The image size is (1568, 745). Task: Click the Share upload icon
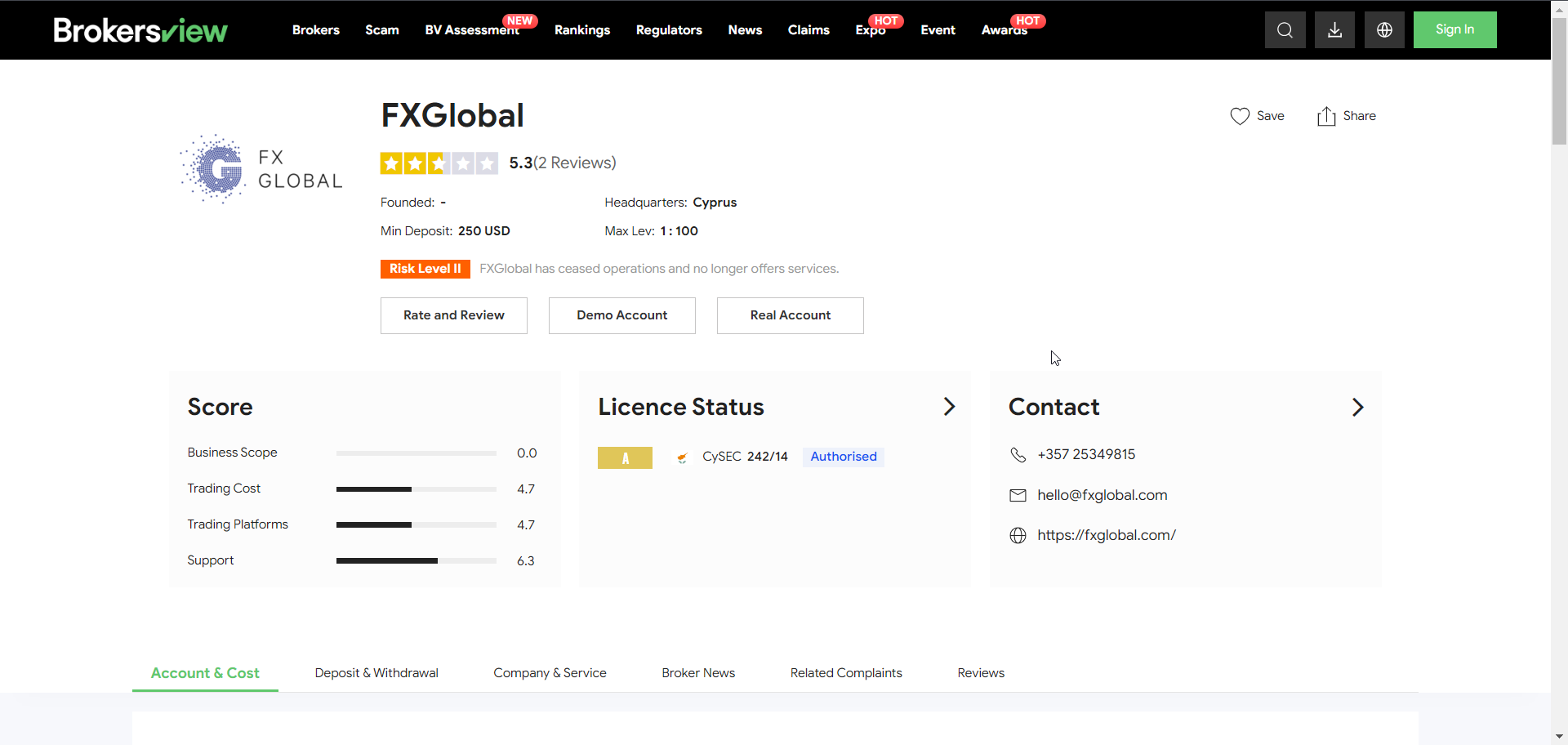1326,116
